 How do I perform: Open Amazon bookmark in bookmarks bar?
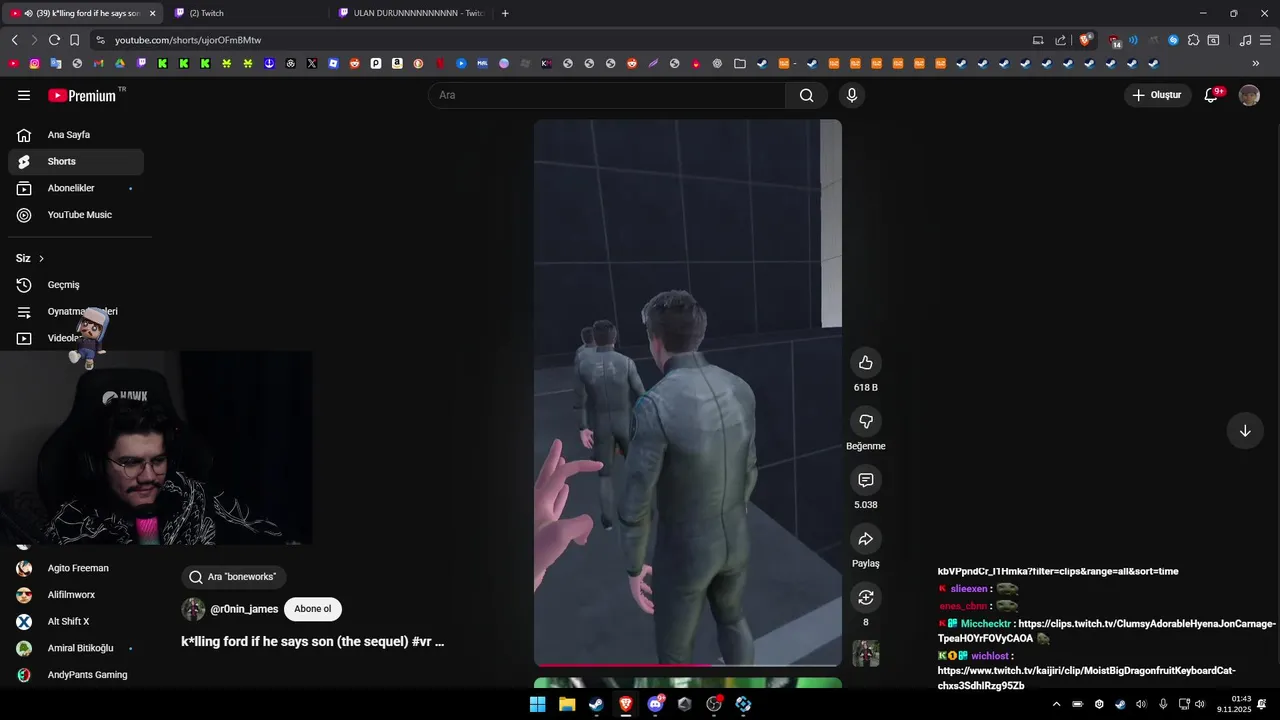tap(397, 63)
